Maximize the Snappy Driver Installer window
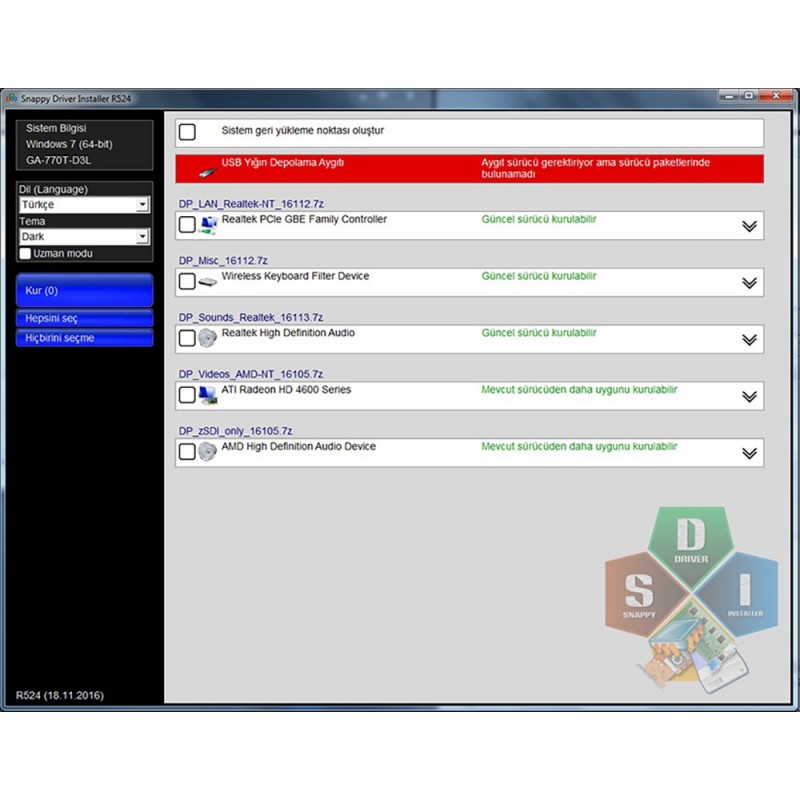Viewport: 800px width, 800px height. (x=748, y=96)
